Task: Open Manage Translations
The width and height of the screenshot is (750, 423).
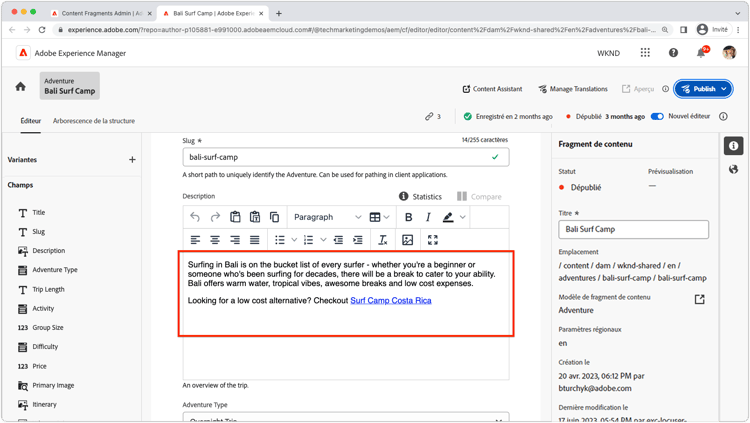Action: 573,89
